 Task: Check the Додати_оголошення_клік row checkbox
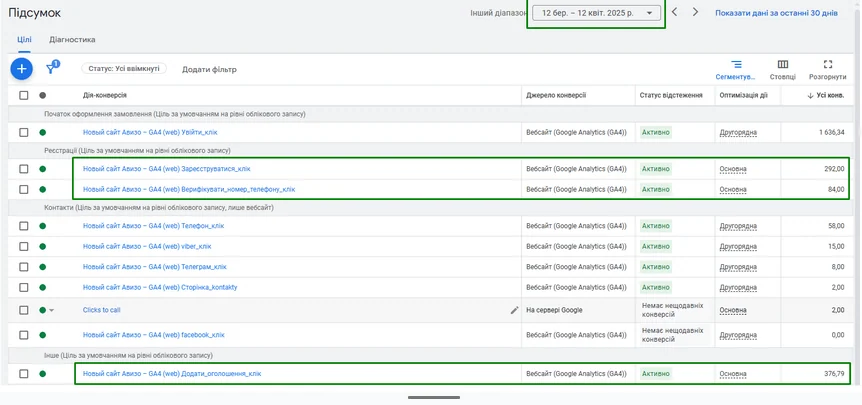tap(24, 374)
